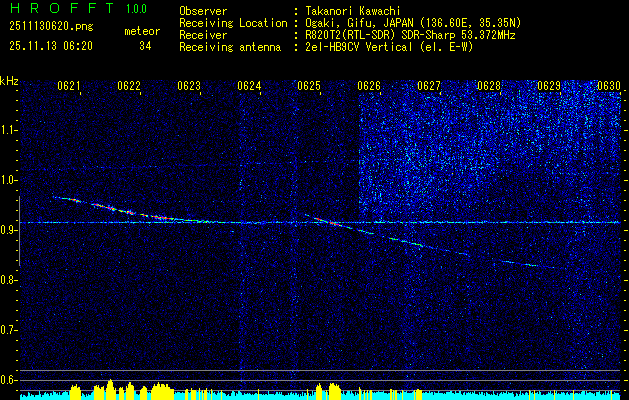The image size is (629, 400).
Task: Click observer name Takanori Kawachi
Action: coord(353,11)
